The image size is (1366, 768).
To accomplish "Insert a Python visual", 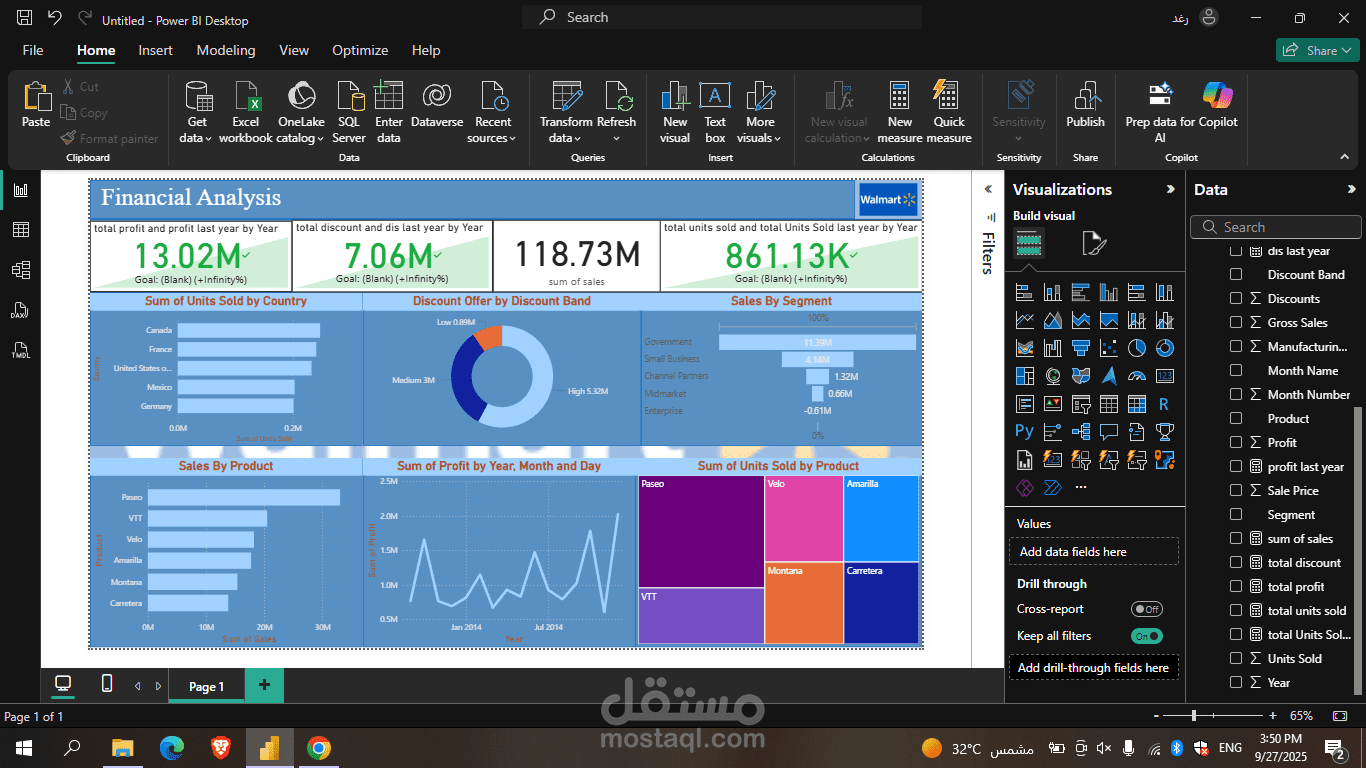I will click(1023, 430).
